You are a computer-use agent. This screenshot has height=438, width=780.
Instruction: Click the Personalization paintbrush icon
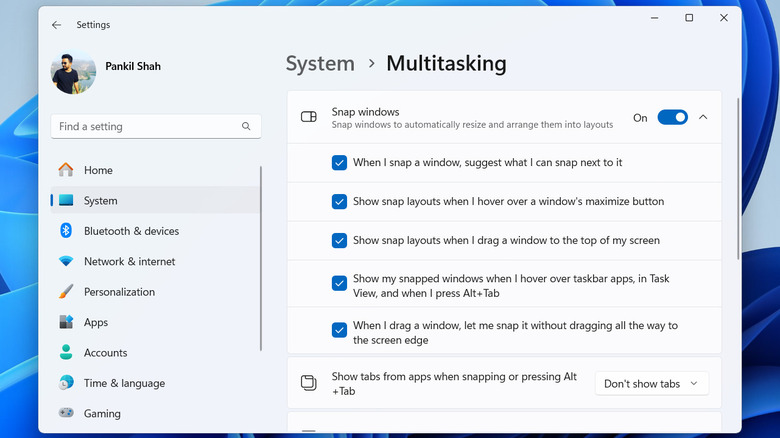point(66,292)
